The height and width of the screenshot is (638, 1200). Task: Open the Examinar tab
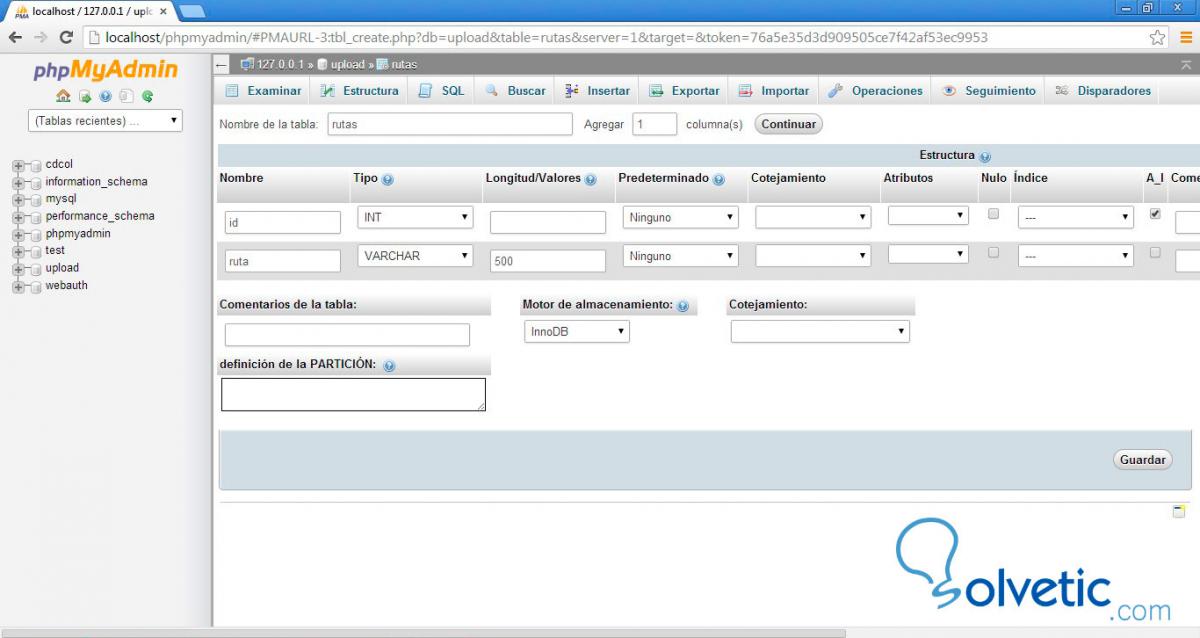[x=264, y=91]
